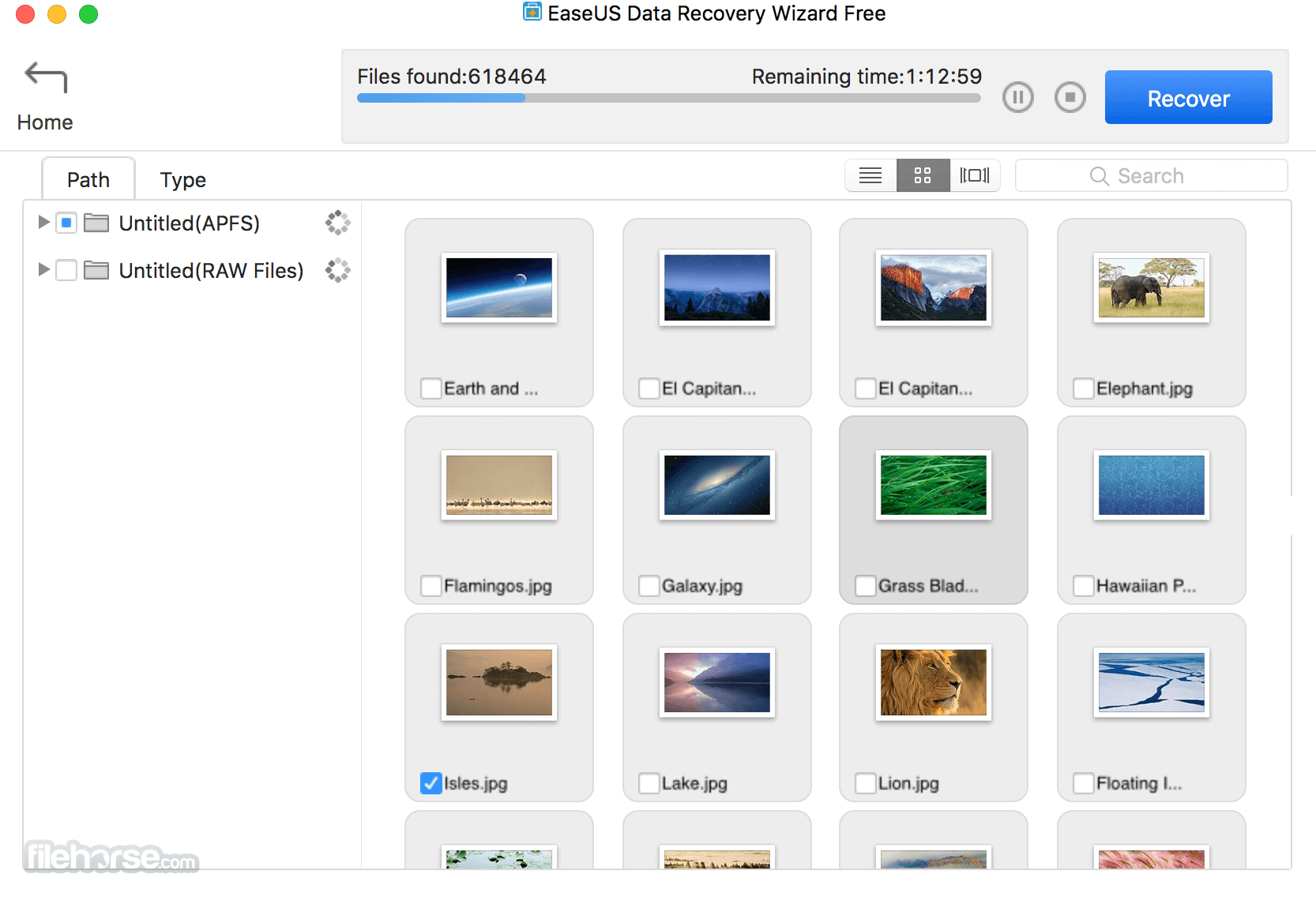
Task: Expand the Untitled(APFS) tree node
Action: coord(44,223)
